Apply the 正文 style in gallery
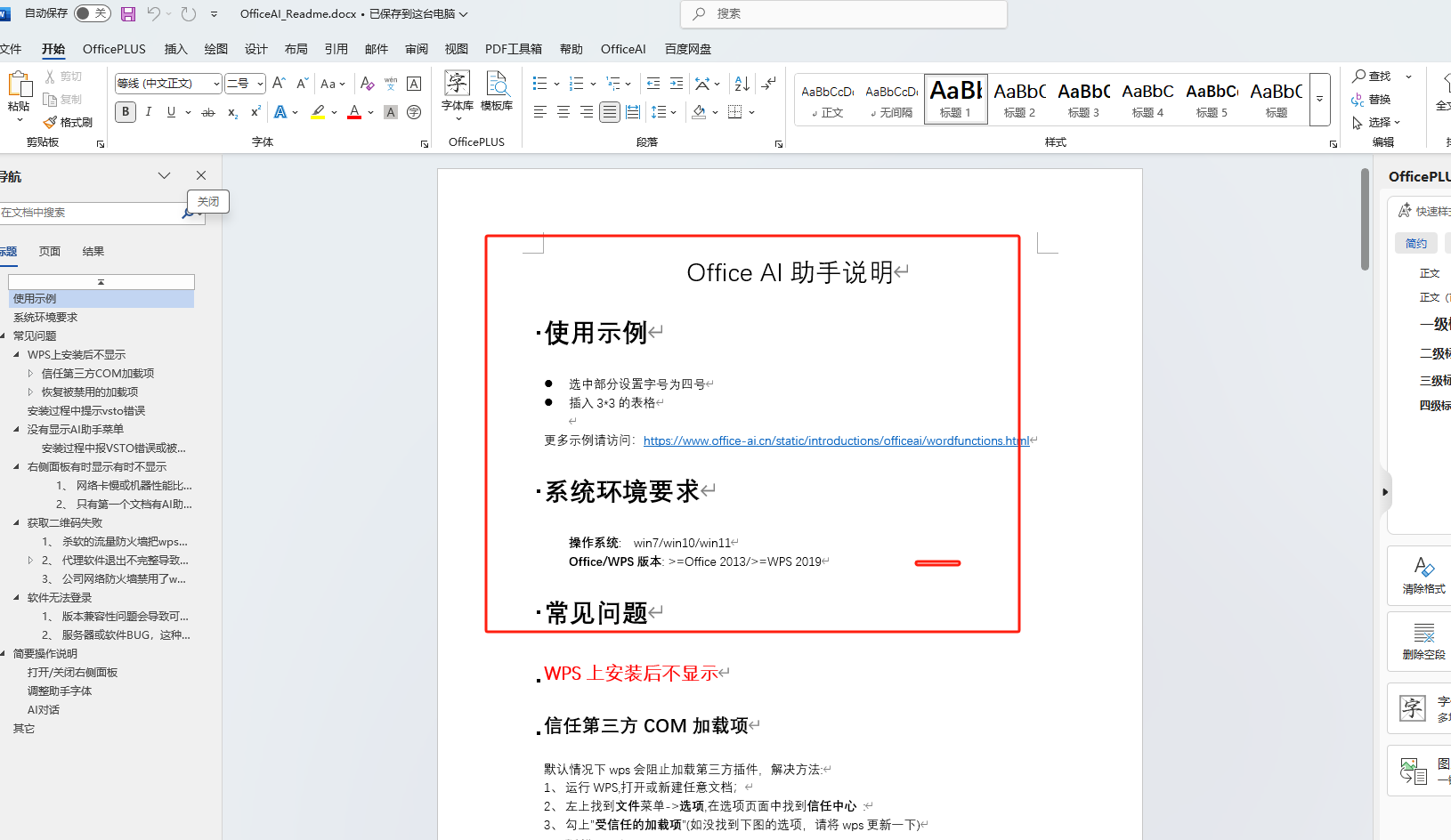The image size is (1451, 840). click(x=828, y=99)
